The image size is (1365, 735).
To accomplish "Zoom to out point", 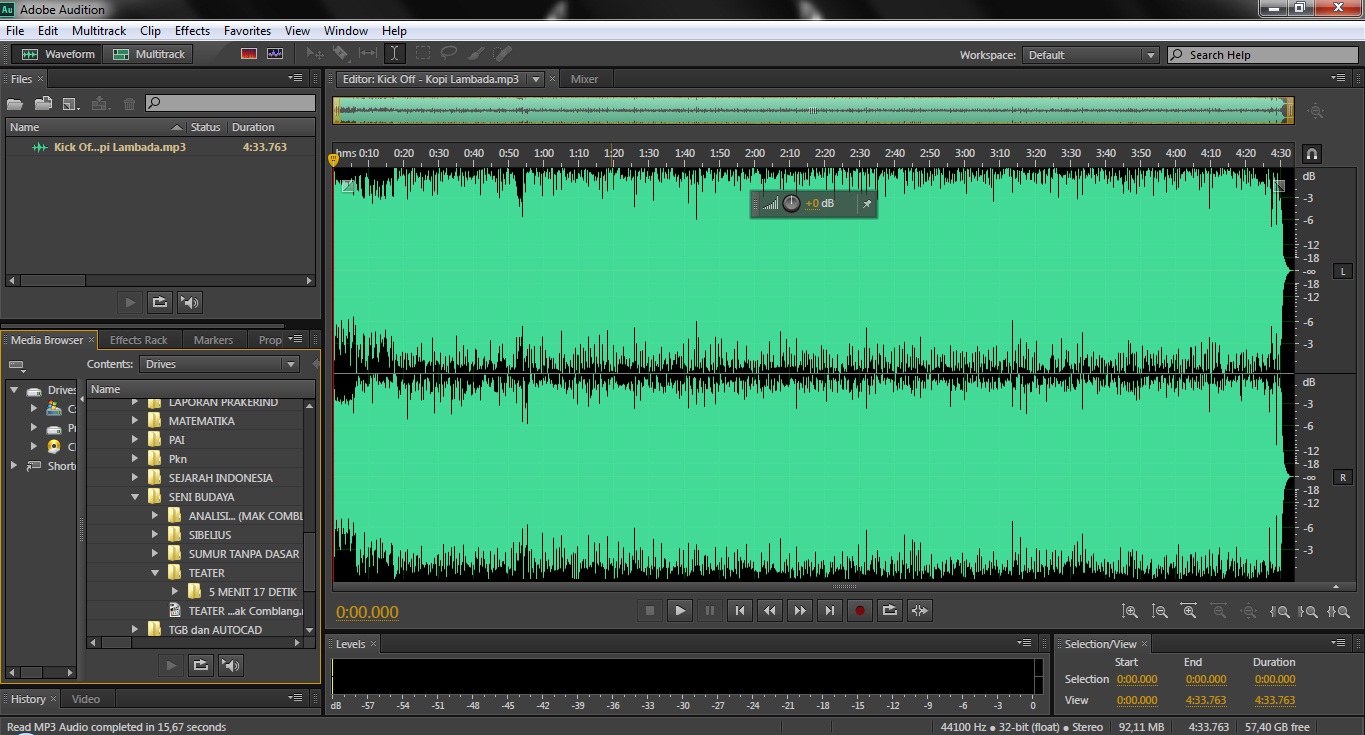I will 1308,611.
